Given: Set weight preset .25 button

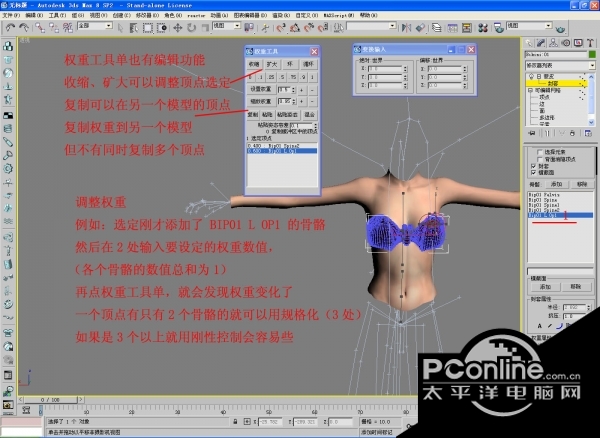Looking at the screenshot, I should (x=271, y=77).
